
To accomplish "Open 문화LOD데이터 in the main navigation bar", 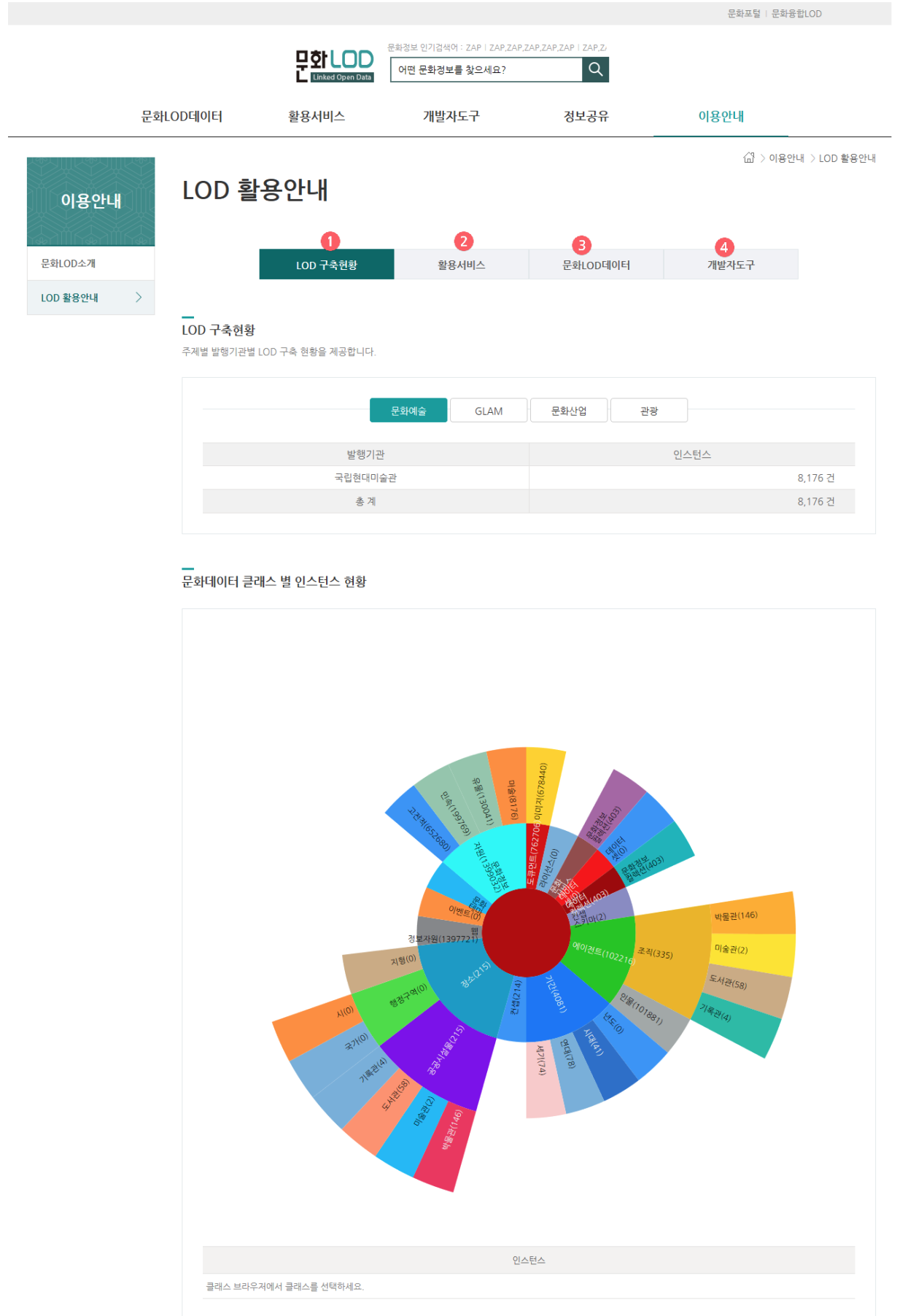I will point(182,116).
